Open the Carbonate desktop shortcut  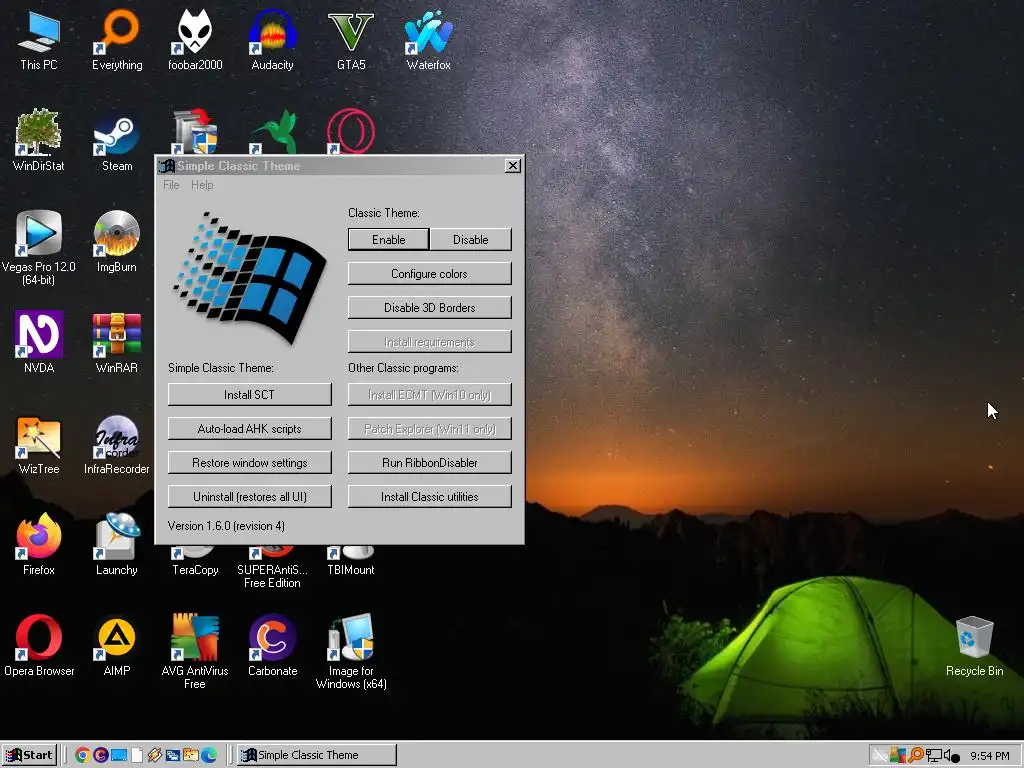click(x=272, y=645)
